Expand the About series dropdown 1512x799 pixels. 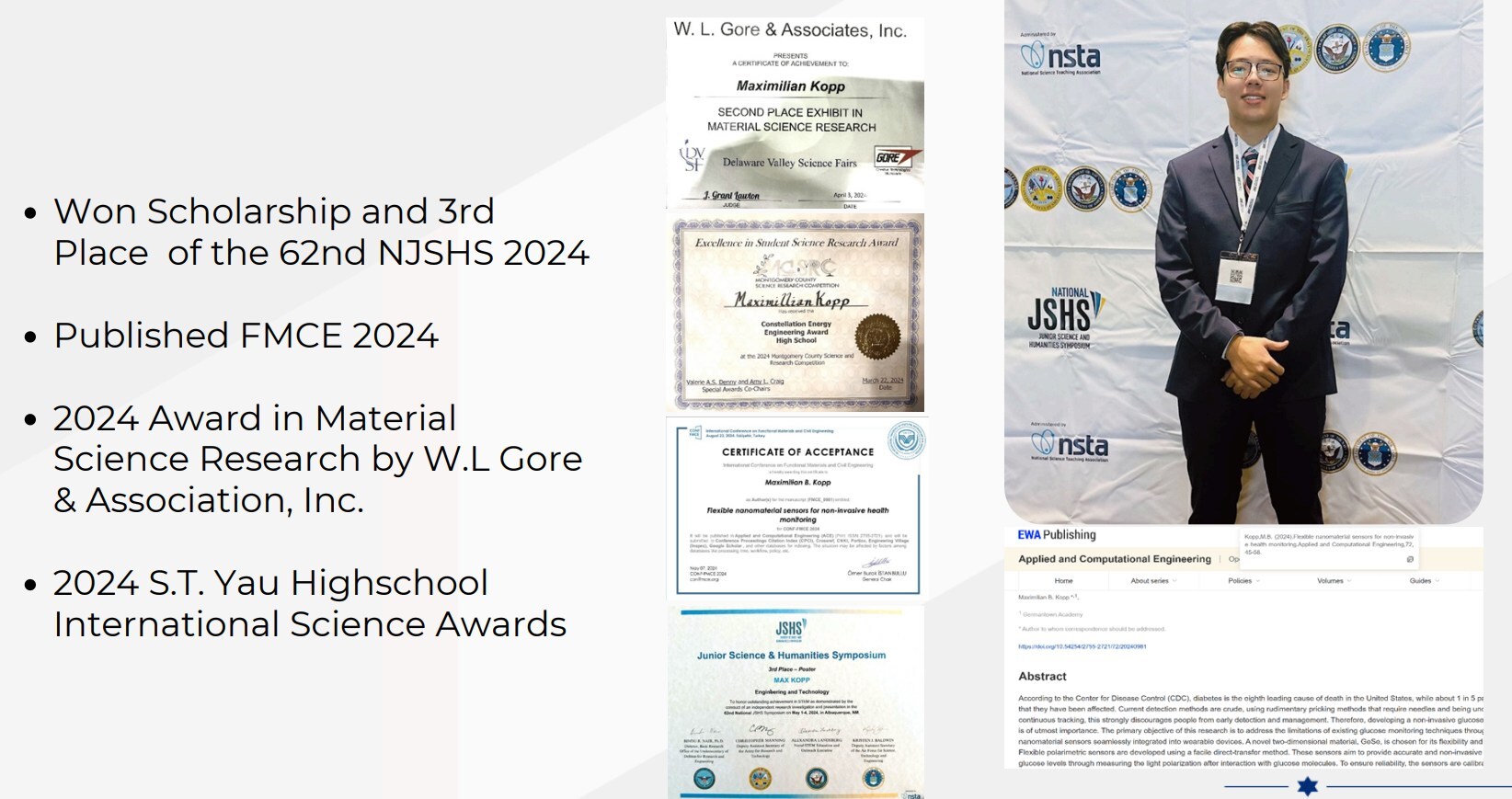coord(1151,581)
